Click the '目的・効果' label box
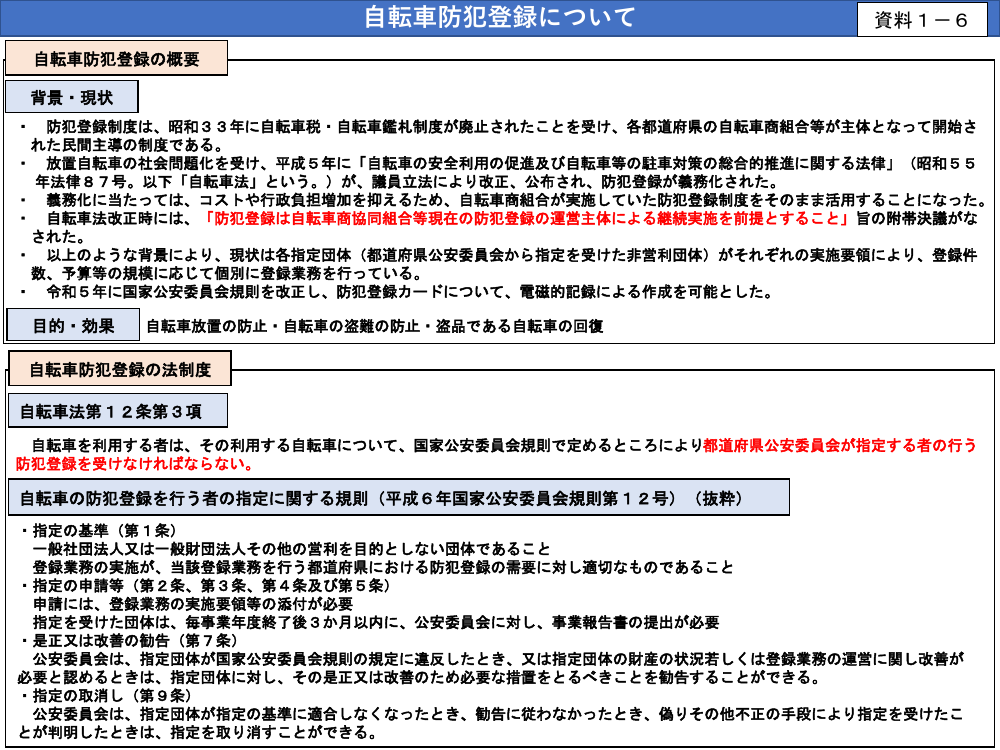The width and height of the screenshot is (1000, 750). (x=73, y=326)
